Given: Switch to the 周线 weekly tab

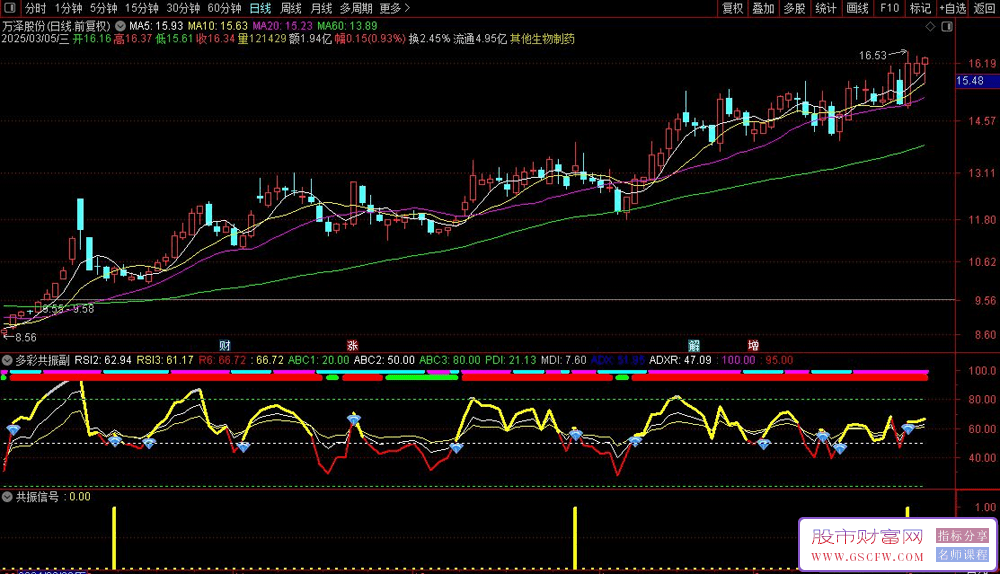Looking at the screenshot, I should pyautogui.click(x=291, y=8).
